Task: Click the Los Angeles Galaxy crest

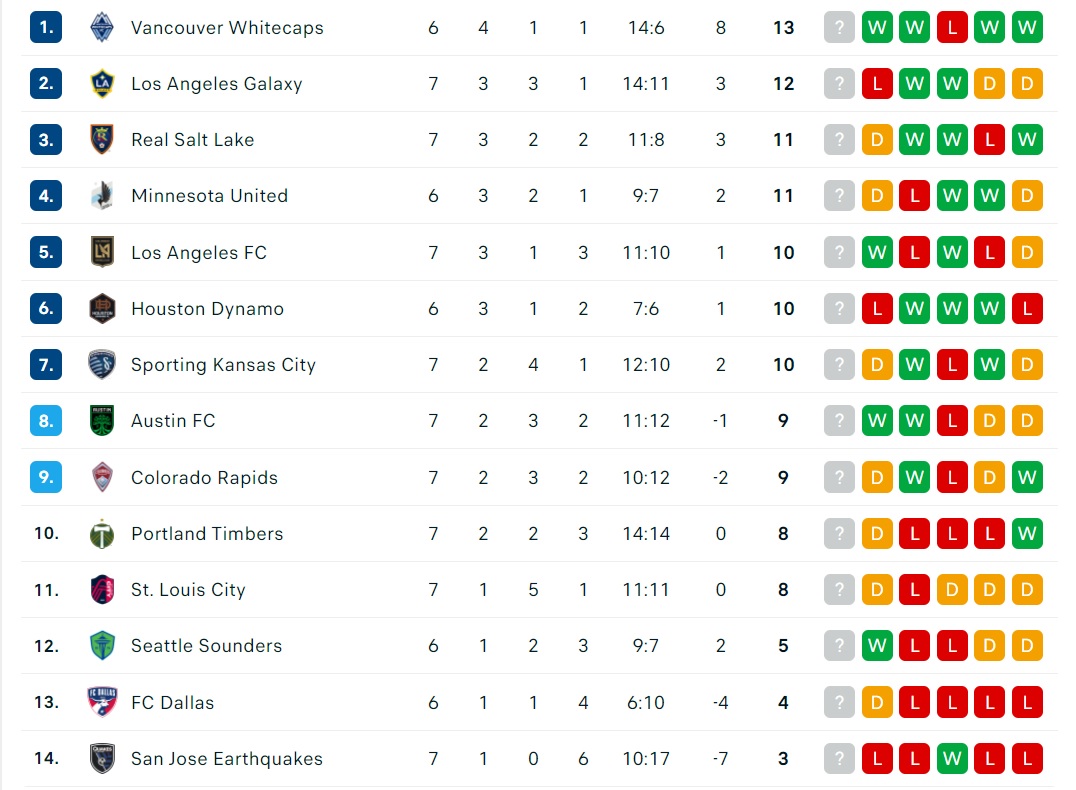Action: (102, 84)
